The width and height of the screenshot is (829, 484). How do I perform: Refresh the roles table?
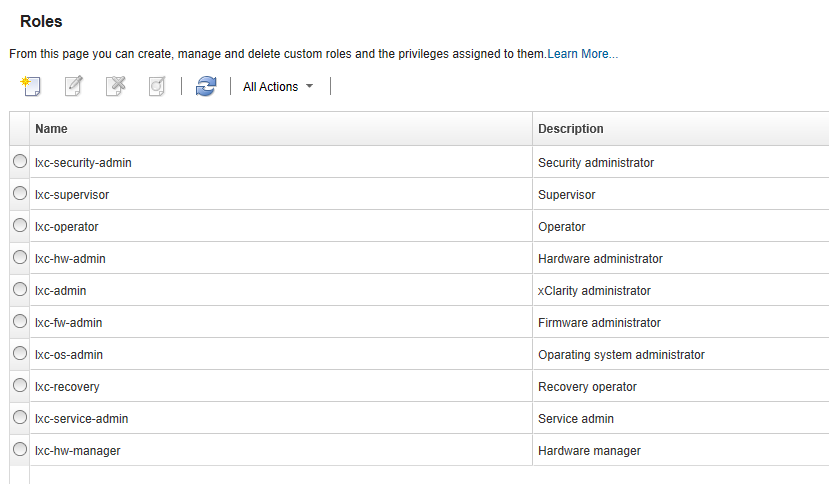pos(206,87)
